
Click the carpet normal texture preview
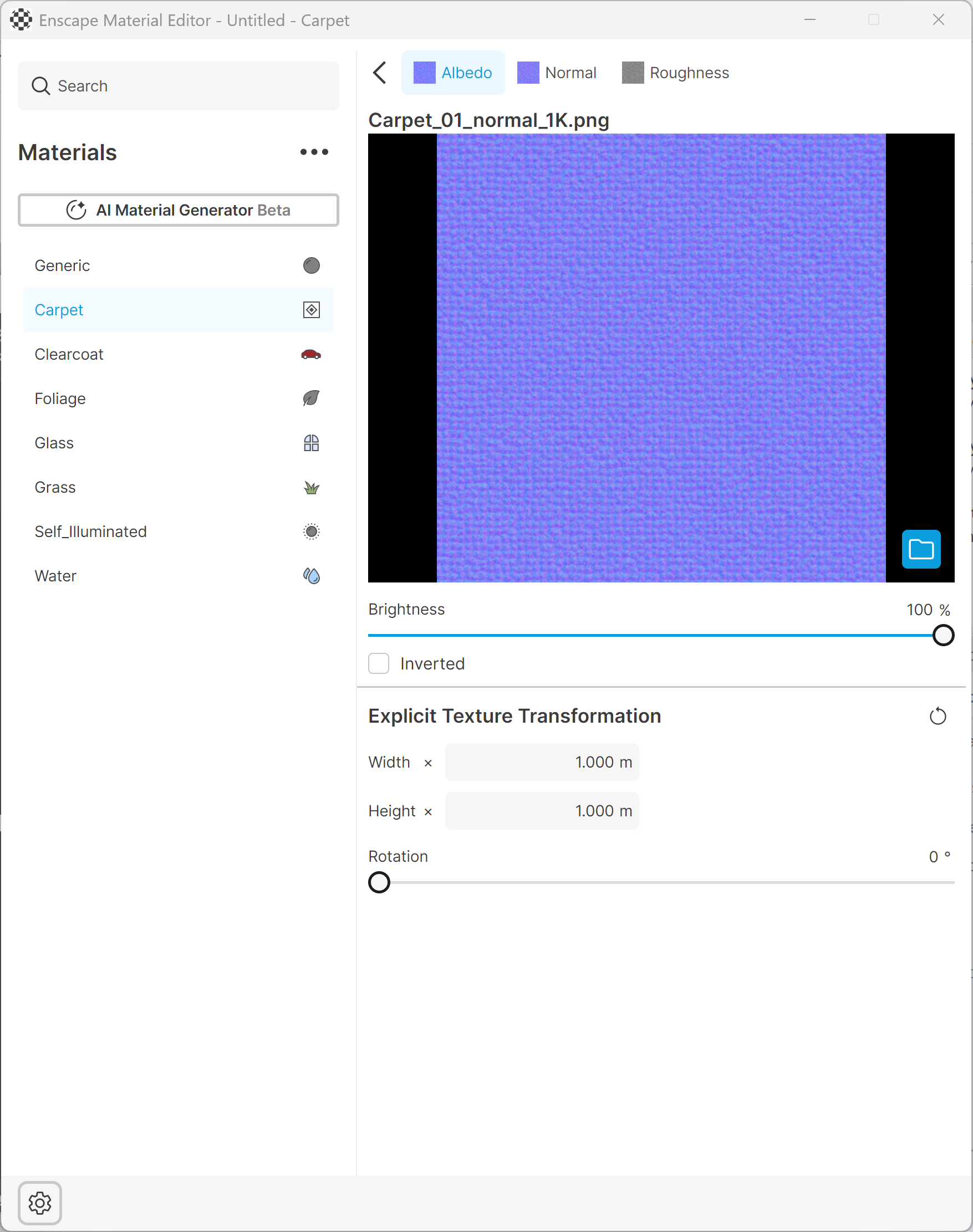(x=661, y=358)
